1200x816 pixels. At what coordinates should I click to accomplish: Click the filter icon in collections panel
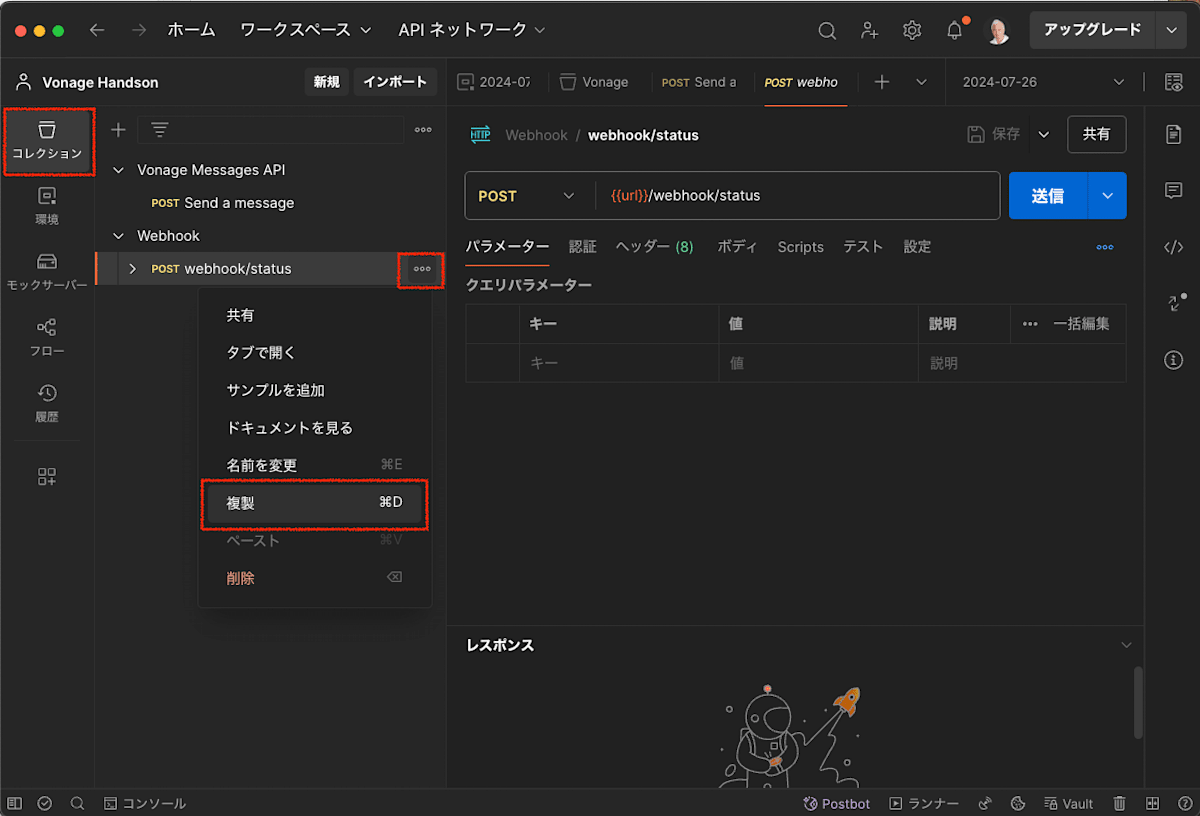[x=160, y=130]
